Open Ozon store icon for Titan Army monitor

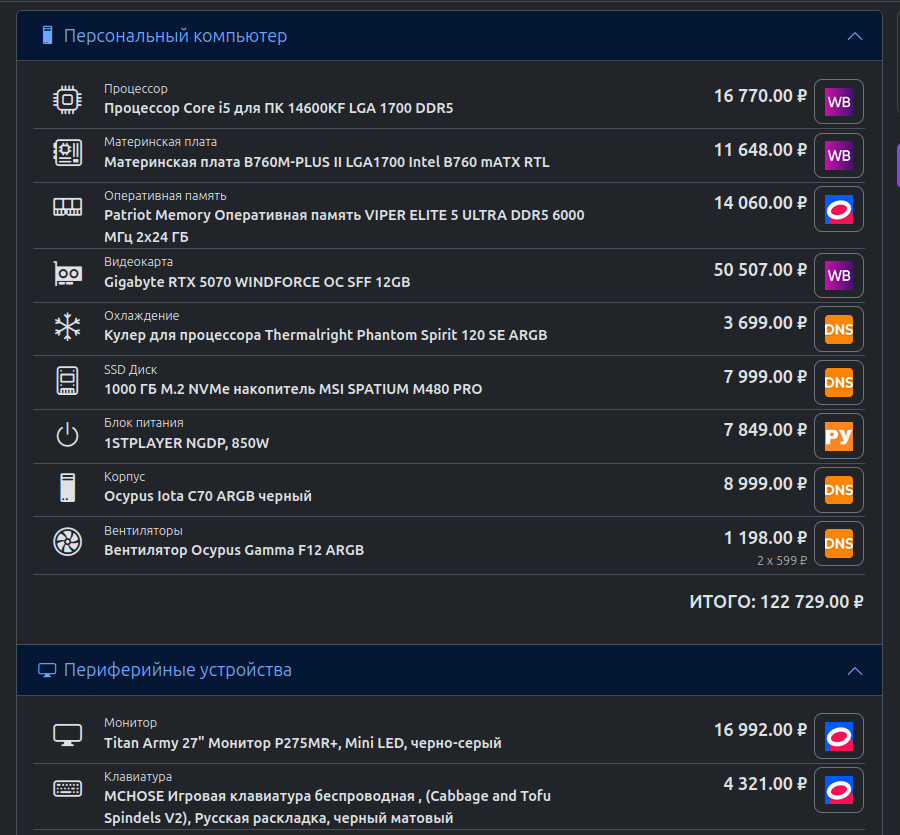(x=839, y=736)
